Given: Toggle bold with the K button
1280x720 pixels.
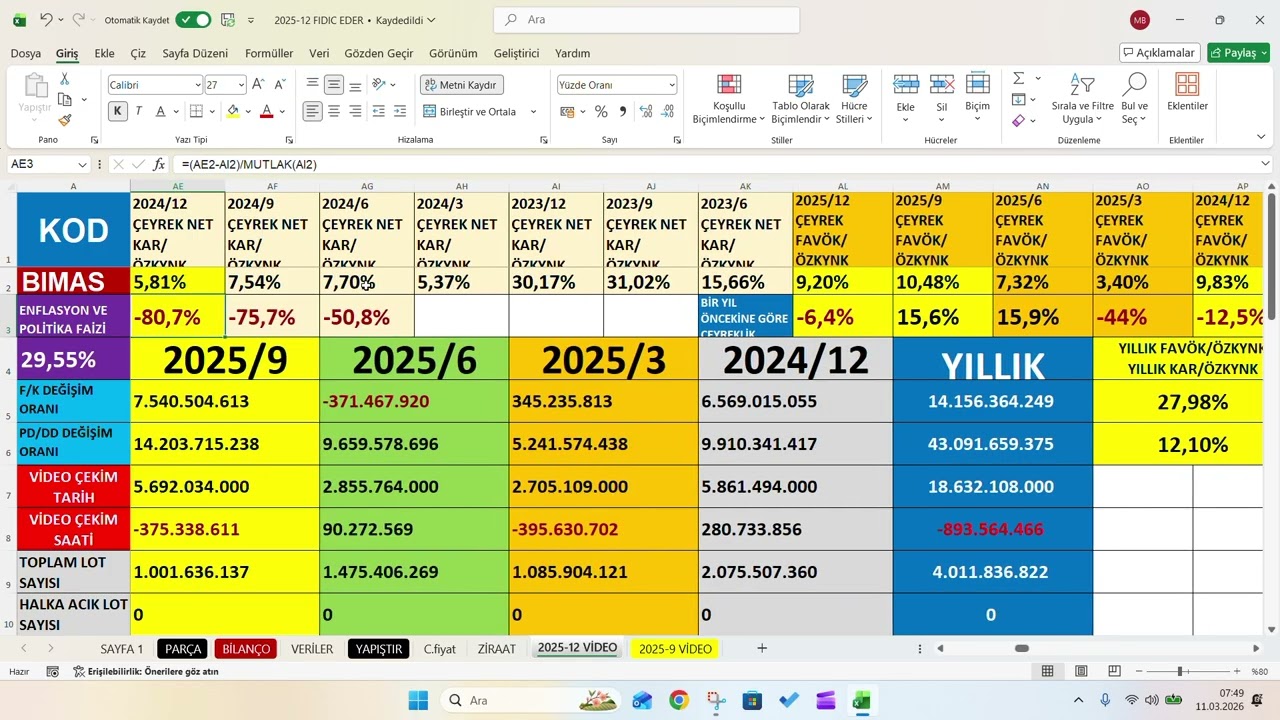Looking at the screenshot, I should click(x=118, y=111).
